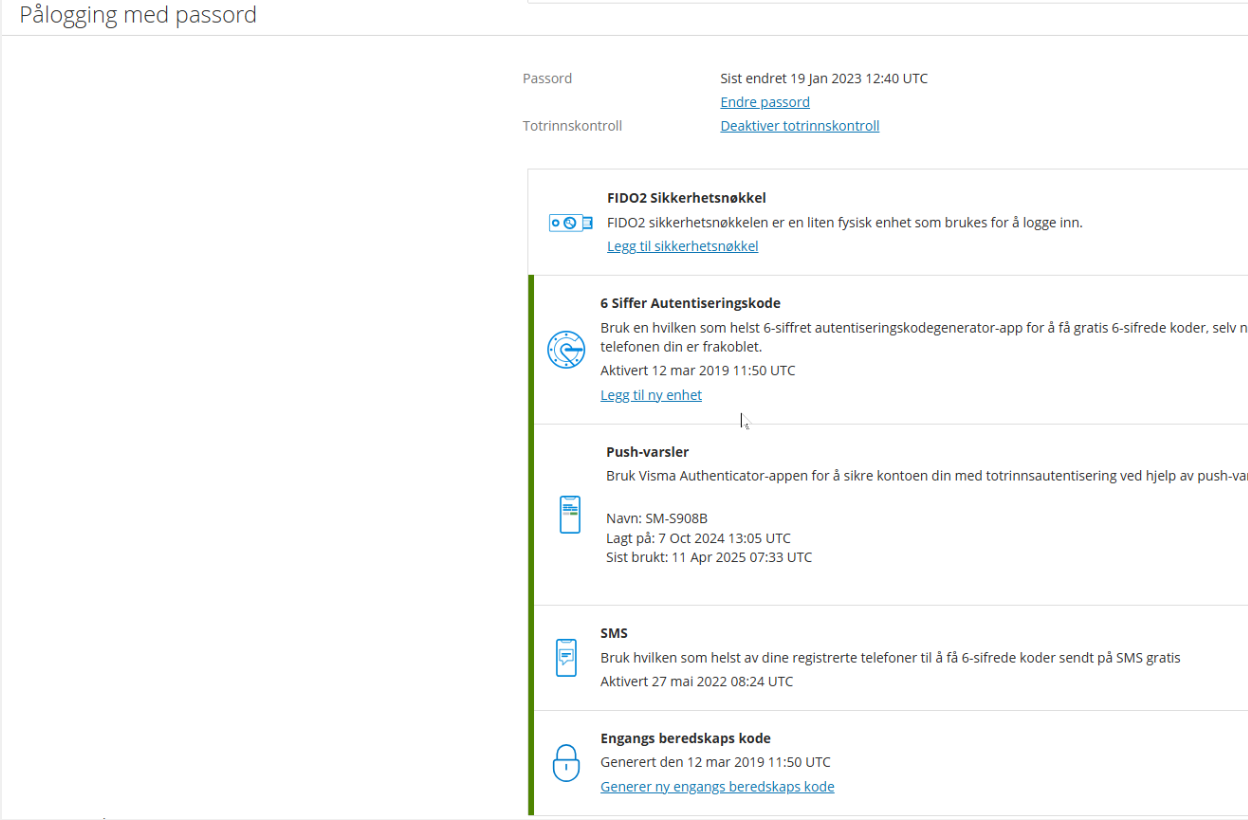Click the SMS message phone icon
Viewport: 1248px width, 820px height.
tap(566, 657)
